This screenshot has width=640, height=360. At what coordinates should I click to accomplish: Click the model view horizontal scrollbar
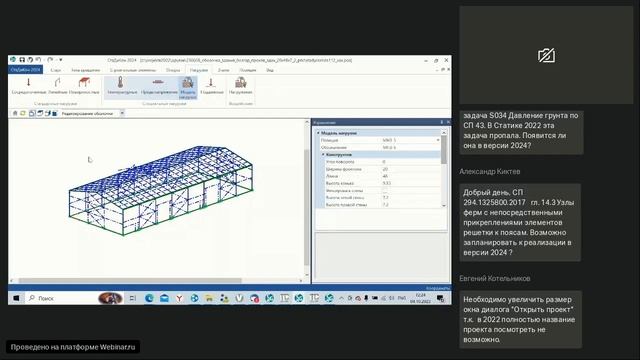tap(130, 280)
